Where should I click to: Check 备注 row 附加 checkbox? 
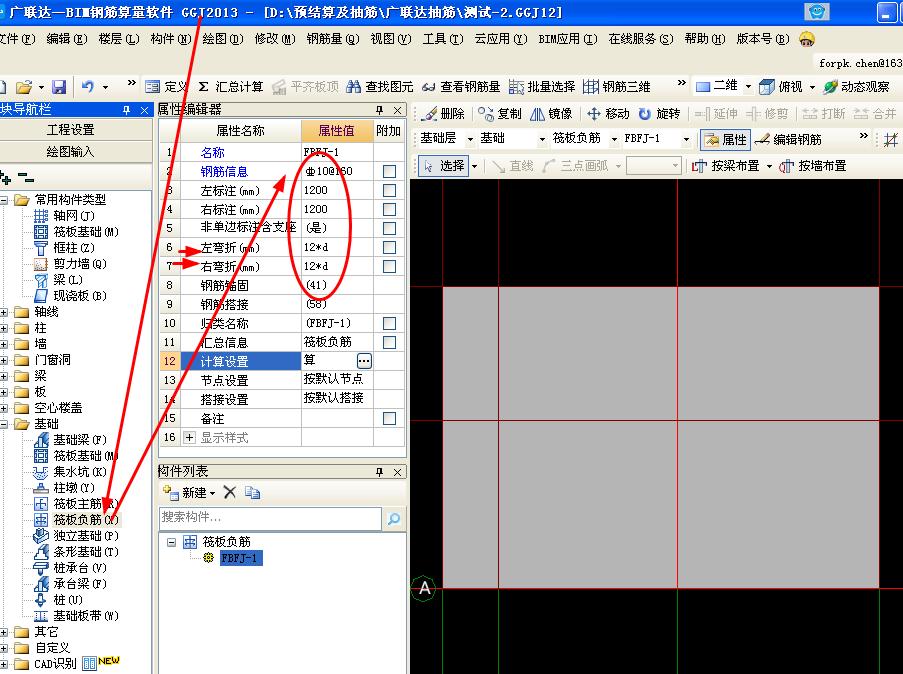click(x=389, y=418)
